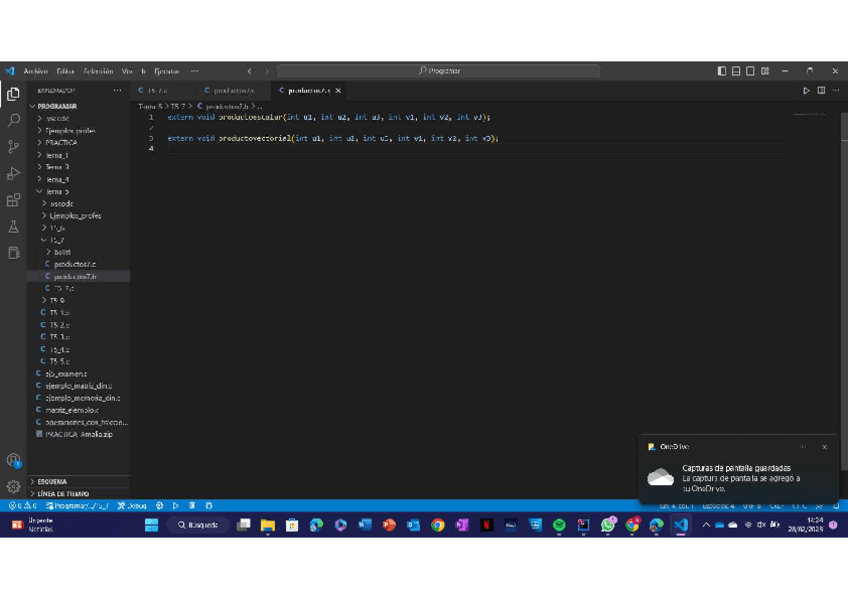
Task: Open the Archivo menu
Action: pyautogui.click(x=35, y=71)
